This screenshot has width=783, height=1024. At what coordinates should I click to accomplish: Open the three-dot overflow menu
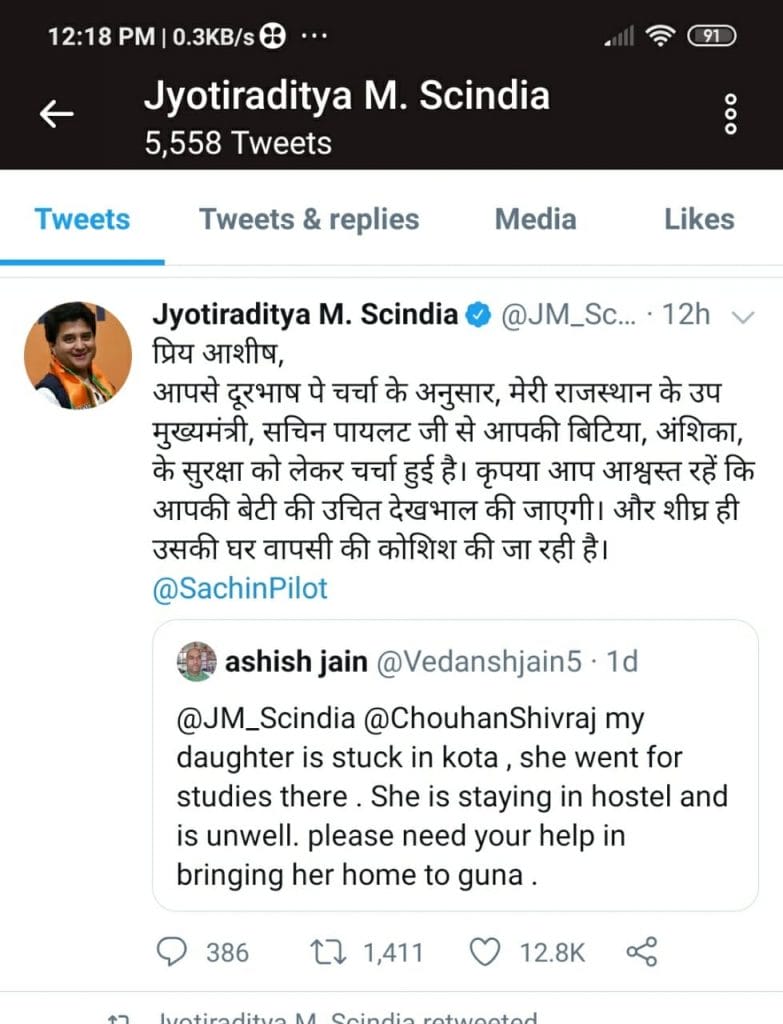pyautogui.click(x=730, y=115)
